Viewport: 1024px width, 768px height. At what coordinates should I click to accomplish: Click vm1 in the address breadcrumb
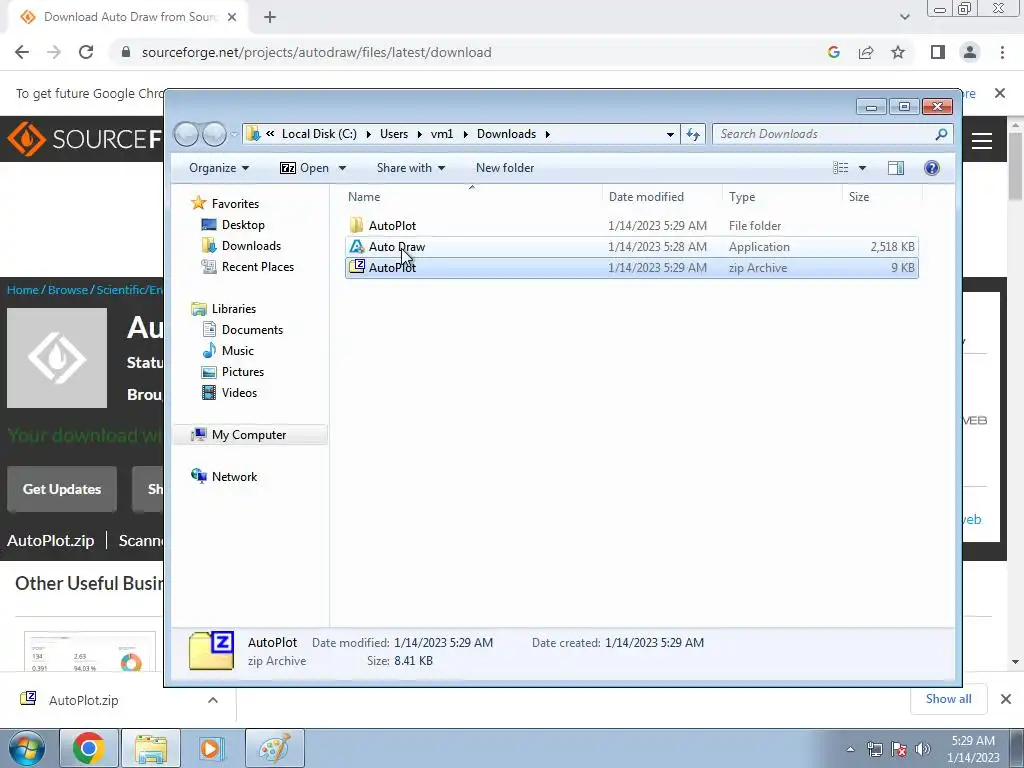441,134
